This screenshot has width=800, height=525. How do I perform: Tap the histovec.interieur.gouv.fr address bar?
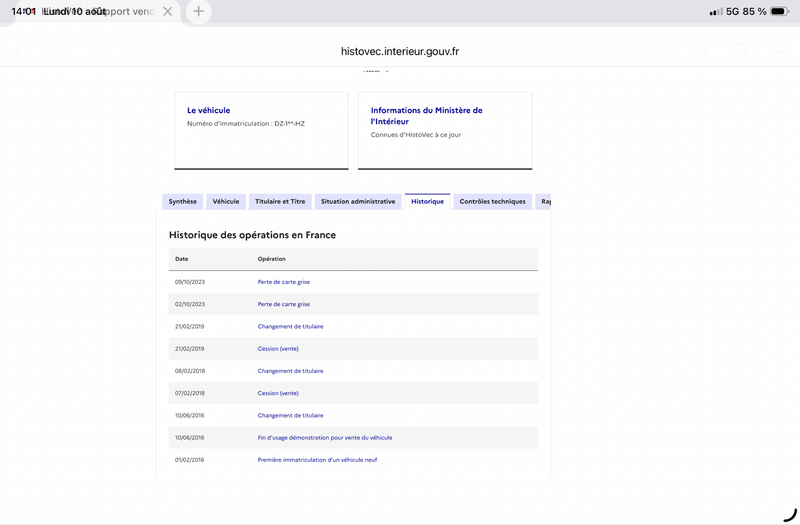click(400, 52)
